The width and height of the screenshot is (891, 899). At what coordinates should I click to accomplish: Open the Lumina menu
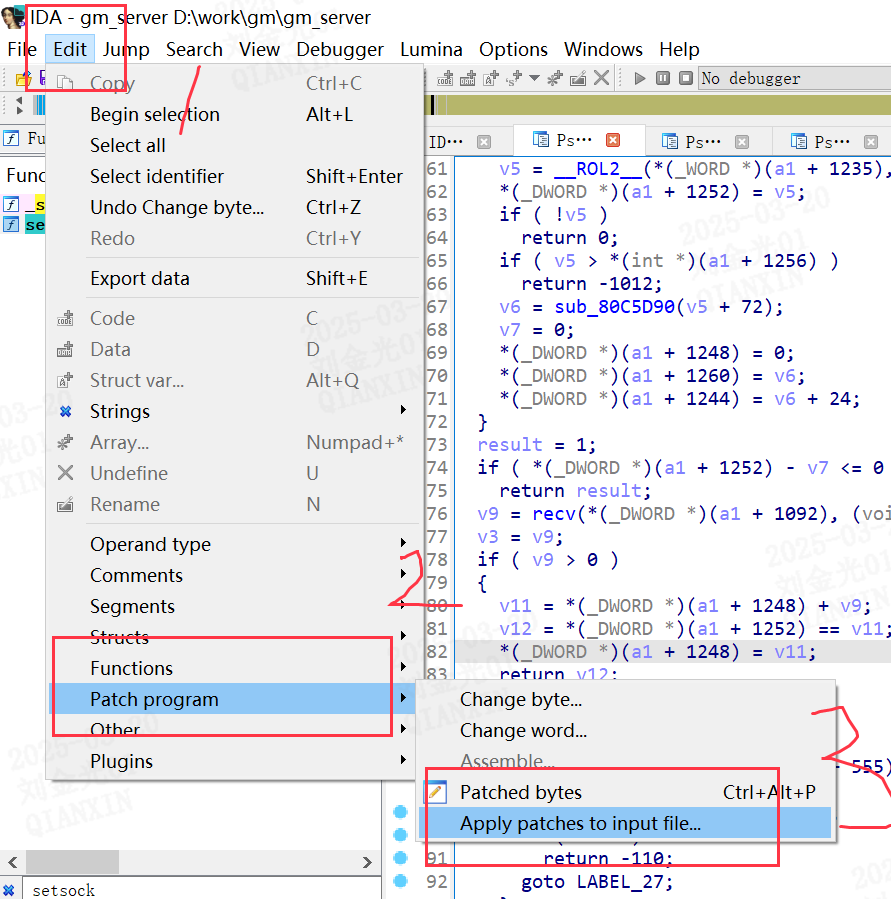431,49
